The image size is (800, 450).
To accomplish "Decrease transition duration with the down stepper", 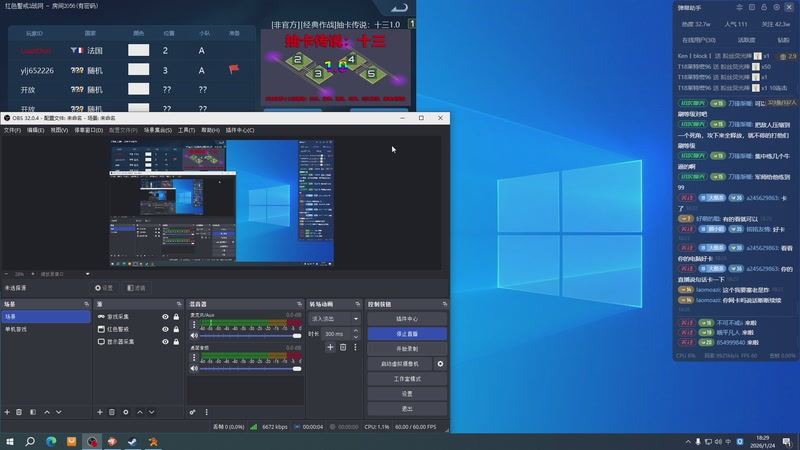I will [356, 337].
